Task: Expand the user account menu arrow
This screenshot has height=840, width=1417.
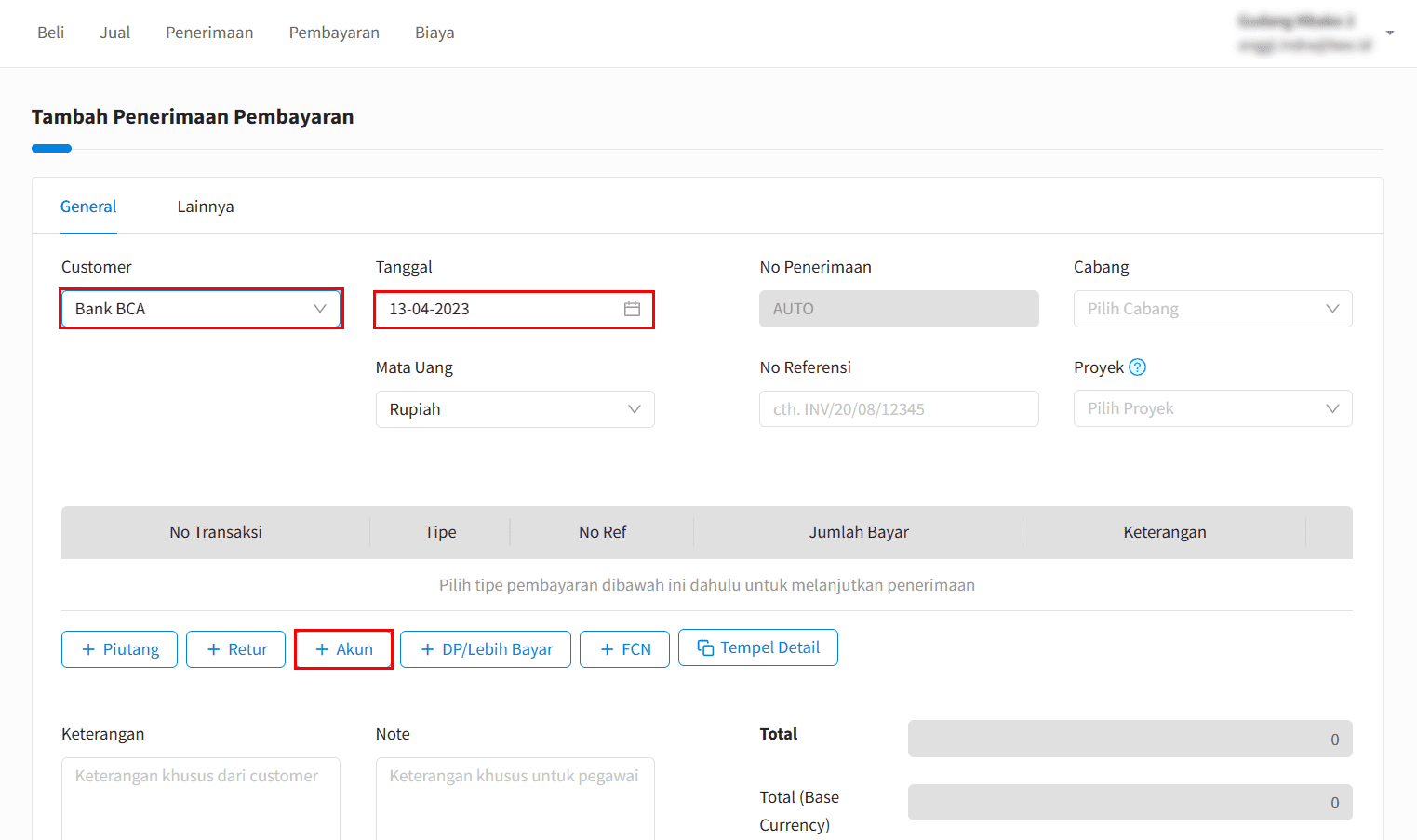Action: tap(1389, 33)
